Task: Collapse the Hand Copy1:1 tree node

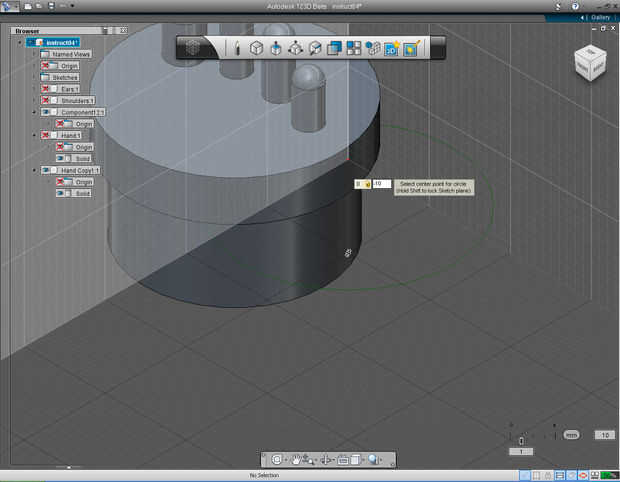Action: tap(35, 170)
